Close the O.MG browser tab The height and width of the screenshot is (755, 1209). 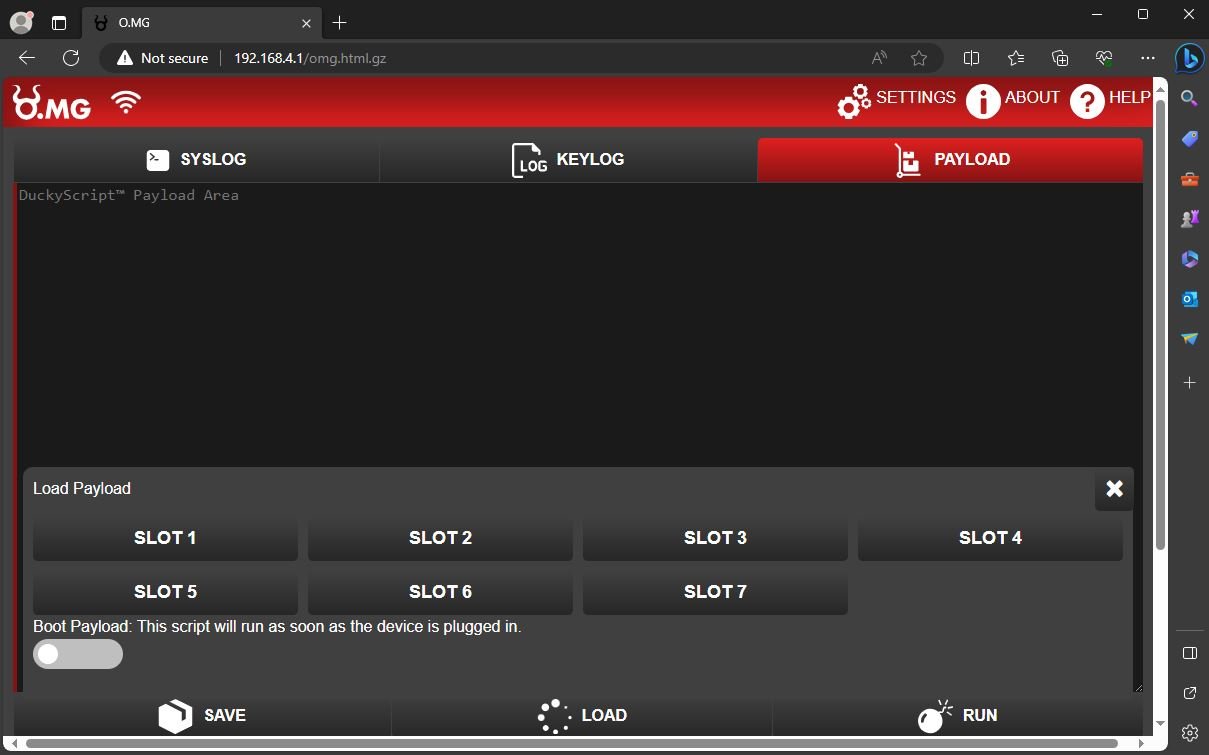[307, 23]
